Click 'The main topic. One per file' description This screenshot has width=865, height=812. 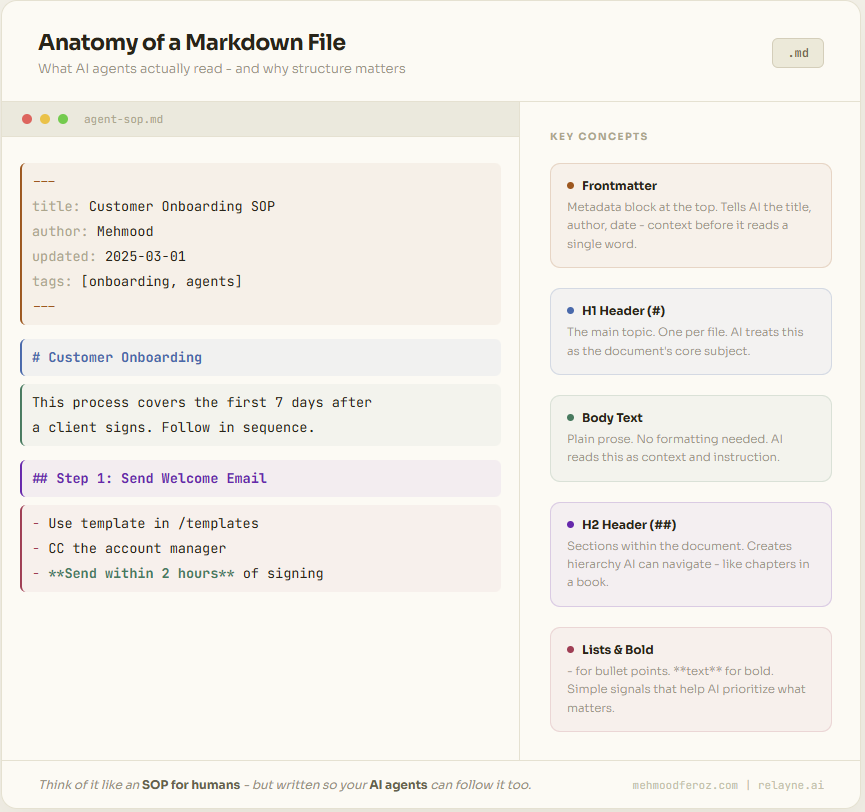685,341
